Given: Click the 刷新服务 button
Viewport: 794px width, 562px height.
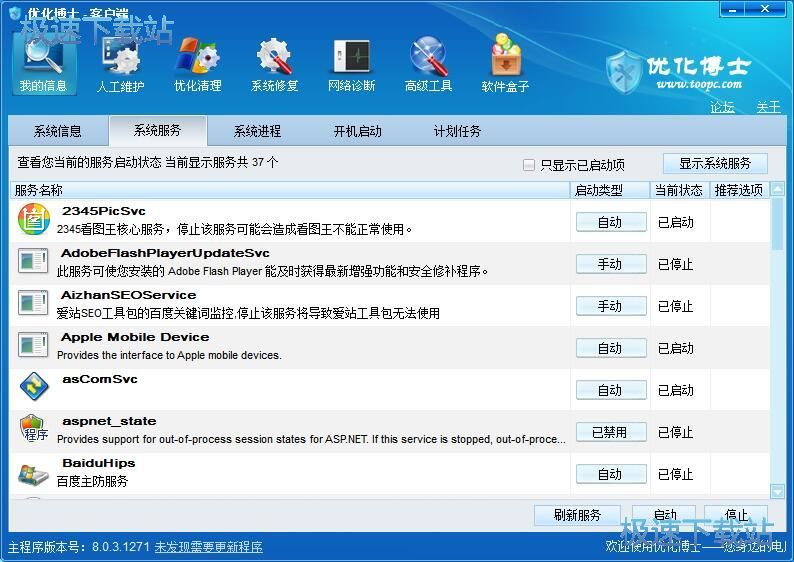Looking at the screenshot, I should coord(577,515).
